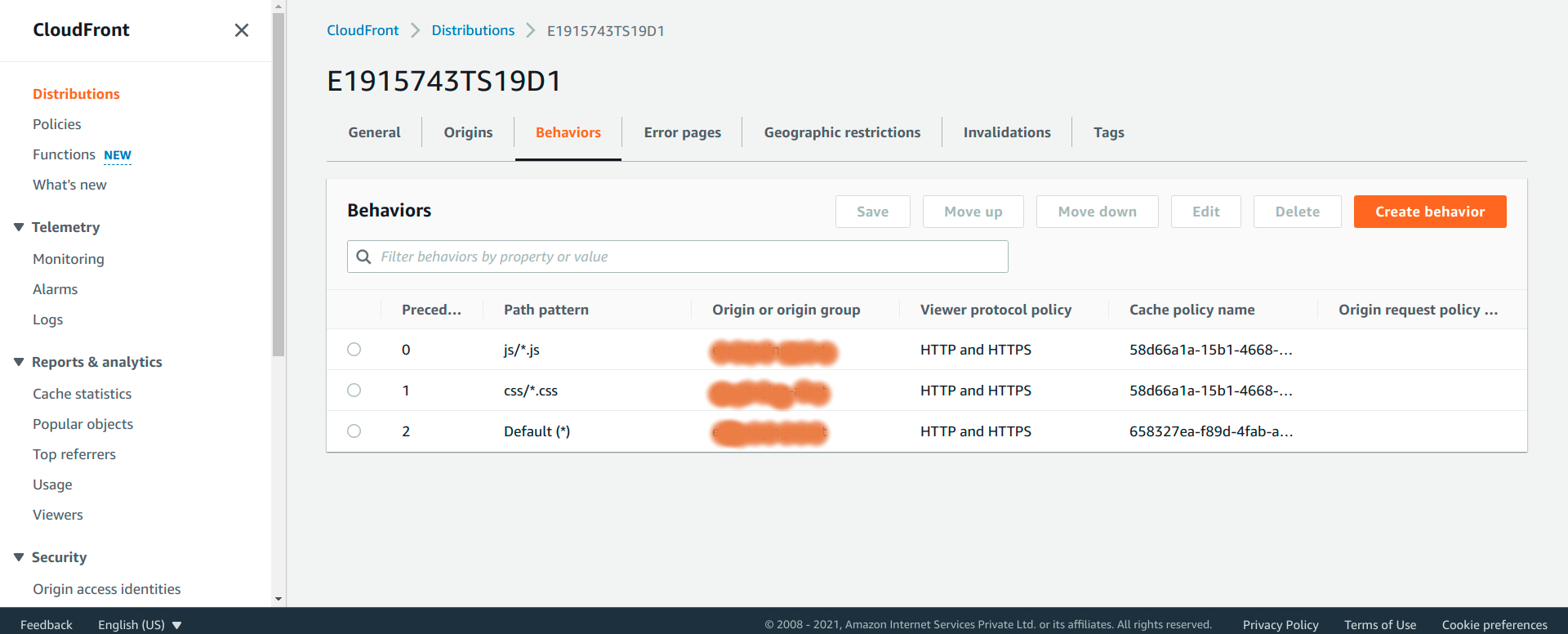Click the search magnifier icon in filter box
Viewport: 1568px width, 634px height.
[364, 257]
